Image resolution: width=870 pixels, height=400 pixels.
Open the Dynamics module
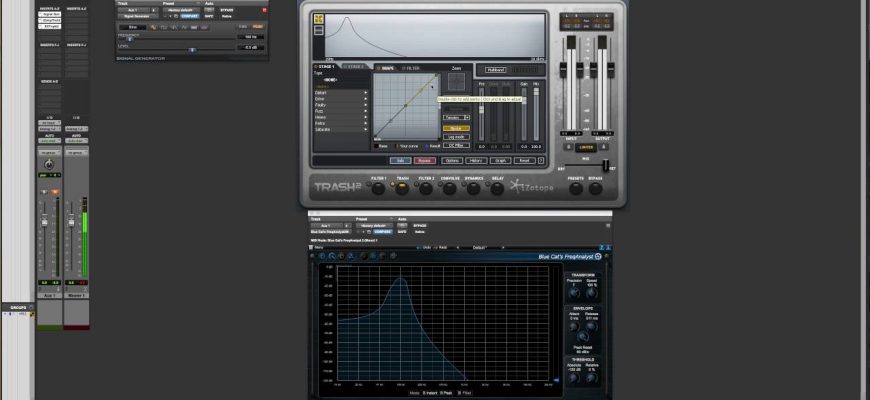pyautogui.click(x=474, y=186)
